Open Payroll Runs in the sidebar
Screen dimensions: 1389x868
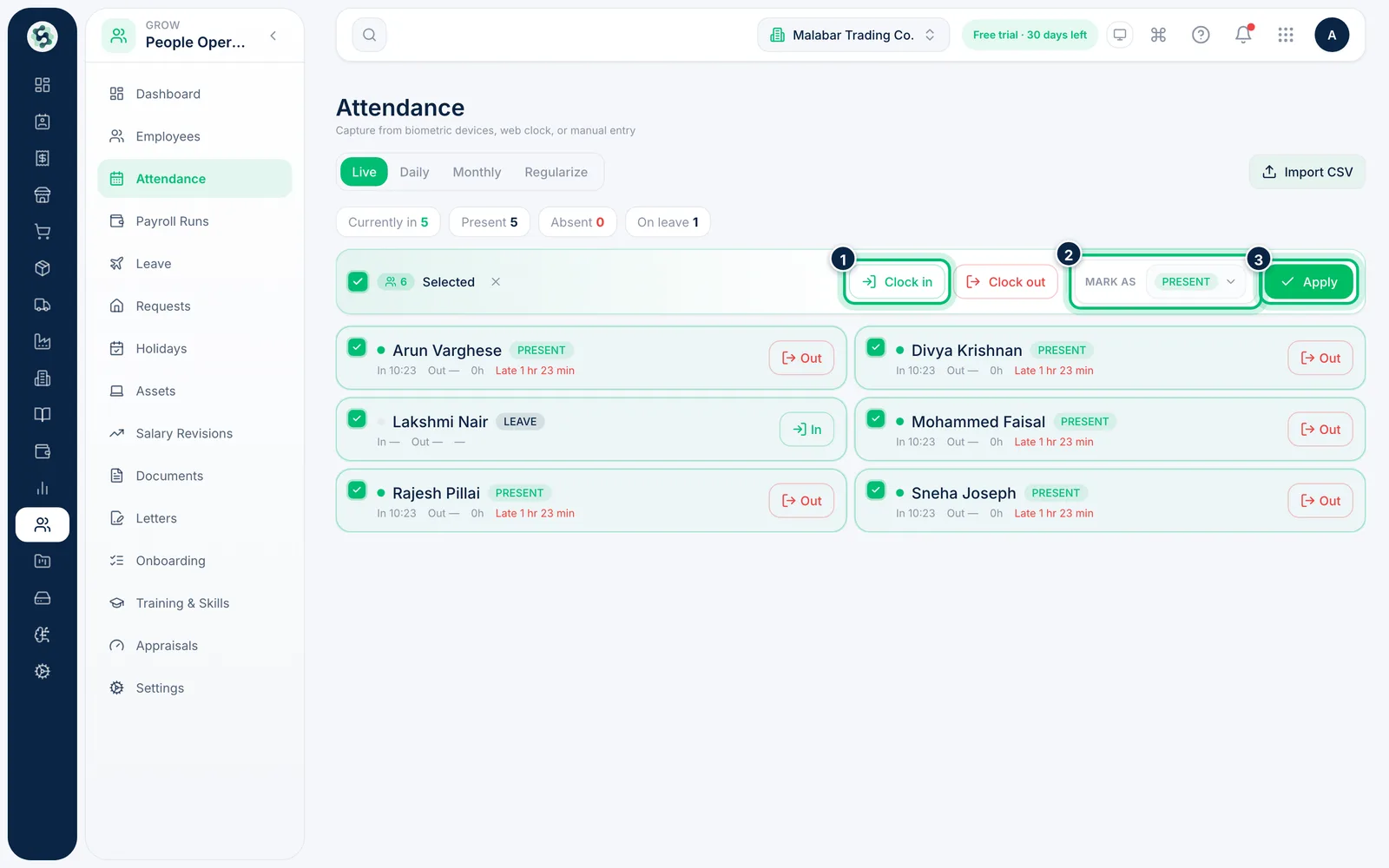(x=194, y=221)
